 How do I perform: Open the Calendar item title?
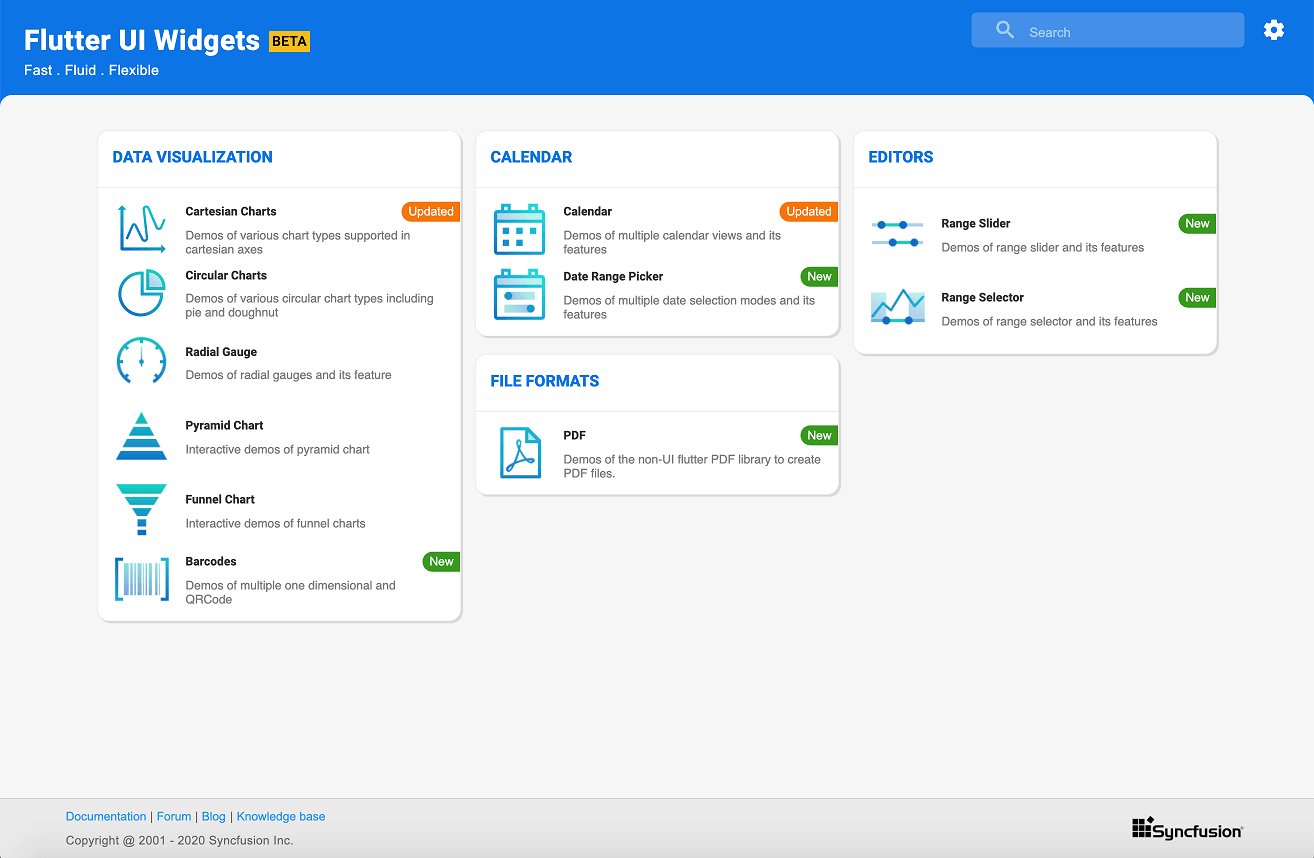[588, 212]
